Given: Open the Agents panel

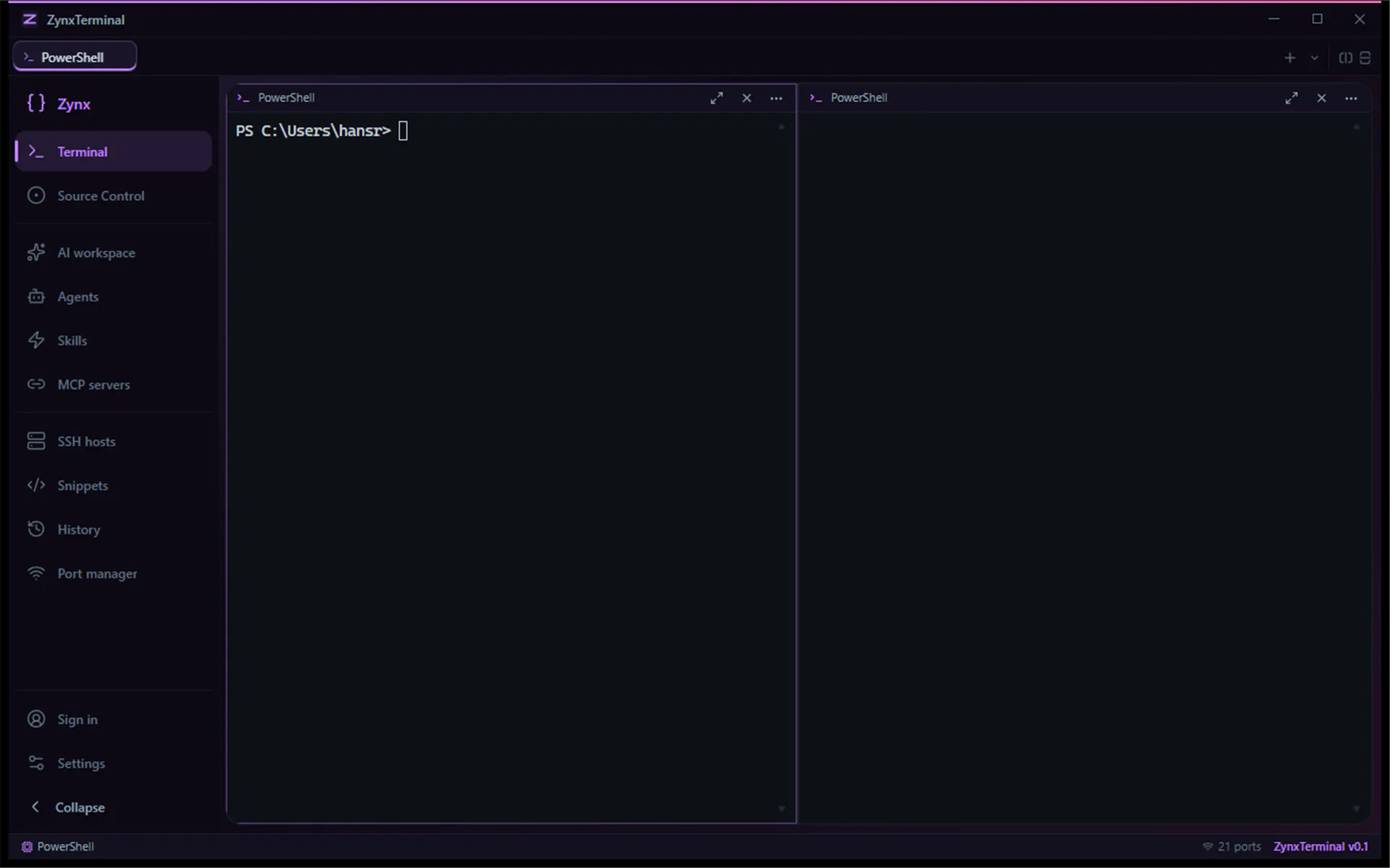Looking at the screenshot, I should point(113,297).
